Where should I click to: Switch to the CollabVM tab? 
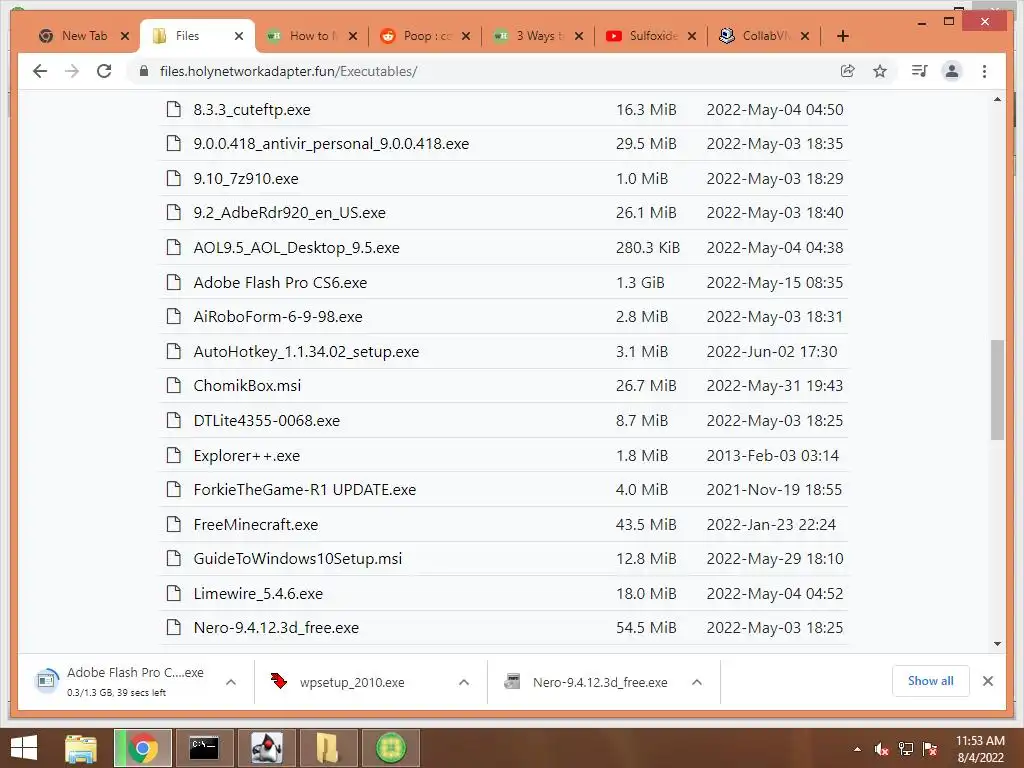click(756, 36)
